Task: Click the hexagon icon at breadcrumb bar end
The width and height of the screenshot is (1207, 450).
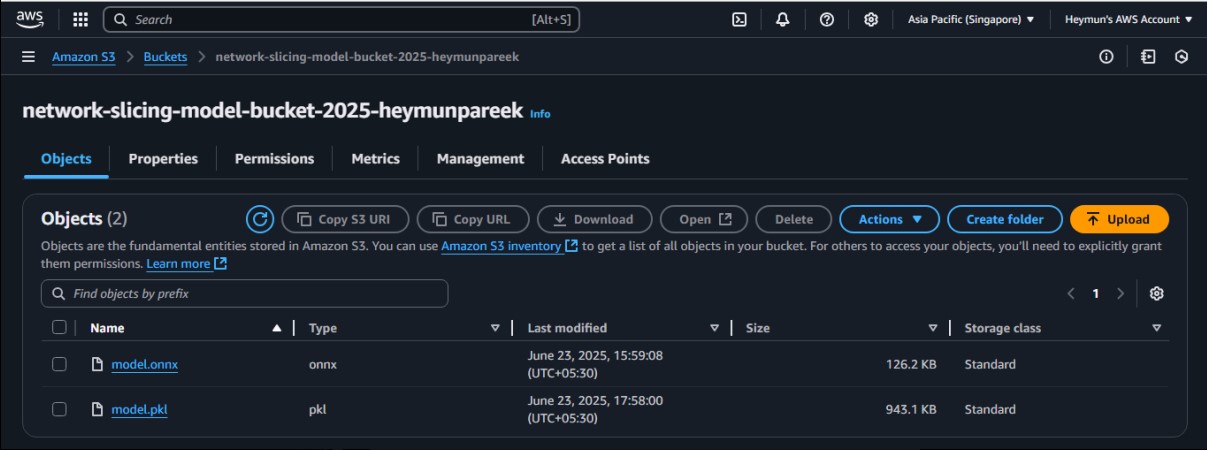Action: [1181, 57]
